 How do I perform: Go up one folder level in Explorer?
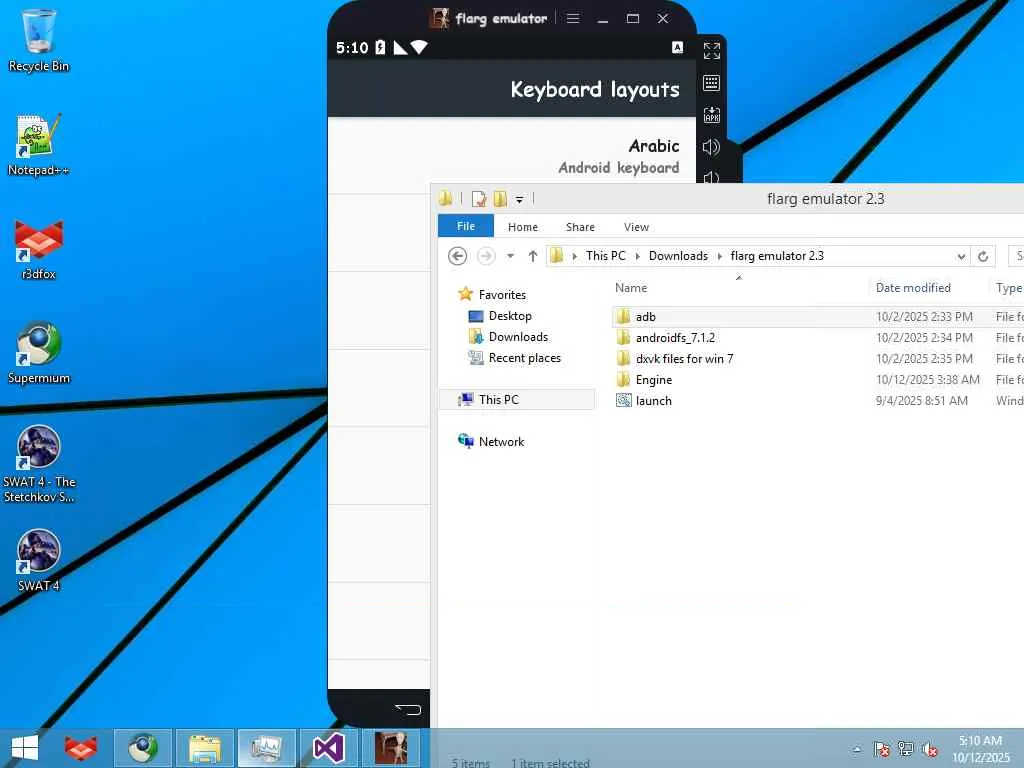[x=533, y=256]
